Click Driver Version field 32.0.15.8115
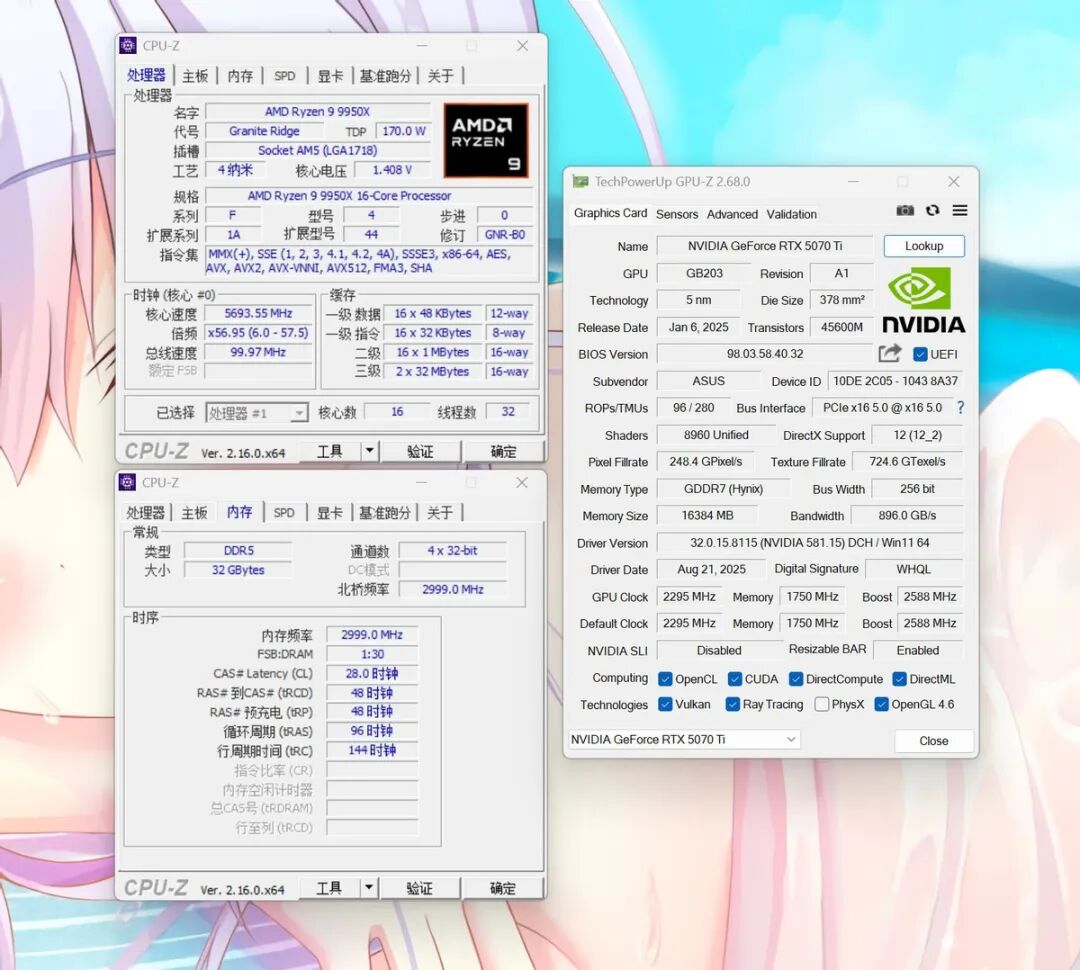The width and height of the screenshot is (1080, 970). click(x=809, y=543)
